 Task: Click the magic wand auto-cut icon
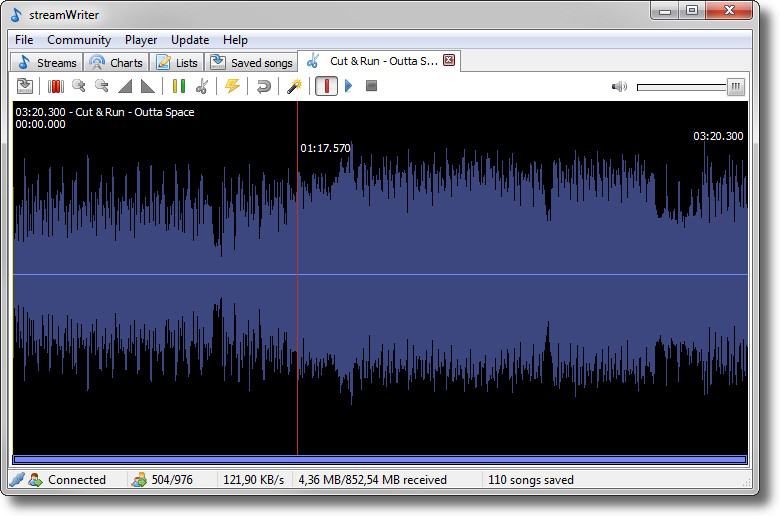pyautogui.click(x=294, y=86)
